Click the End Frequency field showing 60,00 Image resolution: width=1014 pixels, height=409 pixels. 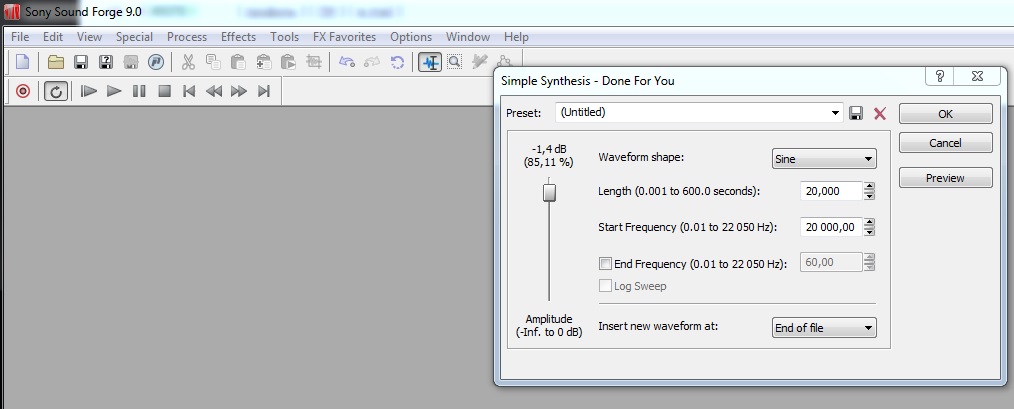831,263
